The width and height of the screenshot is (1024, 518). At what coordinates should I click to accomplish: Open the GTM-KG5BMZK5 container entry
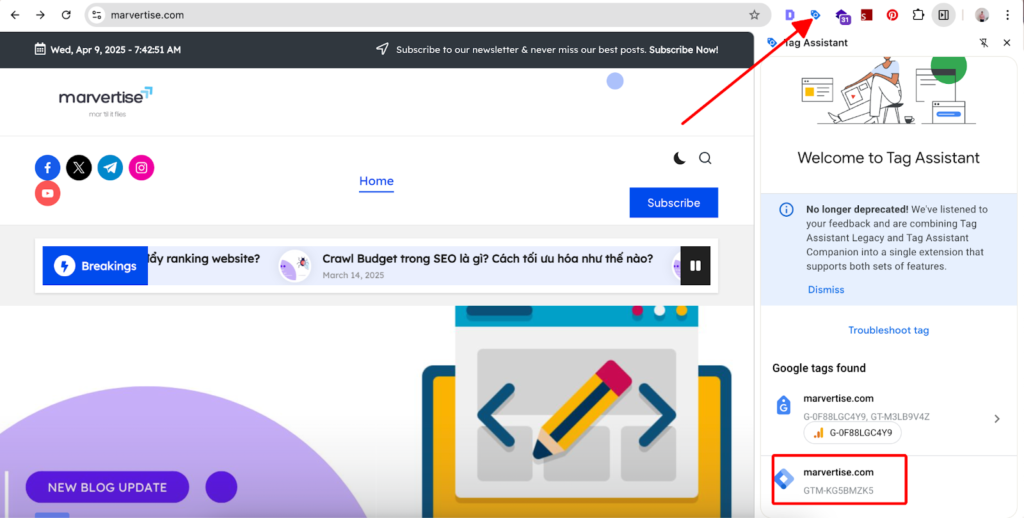tap(840, 480)
